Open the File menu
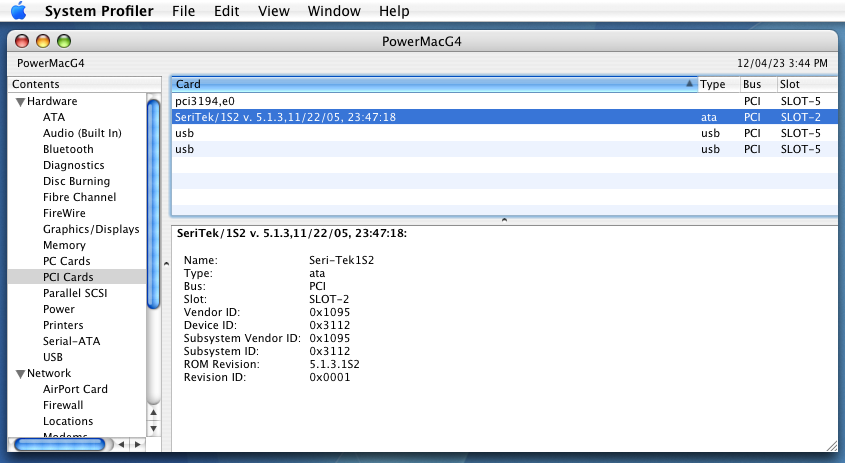Screen dimensions: 845x463 click(x=183, y=11)
